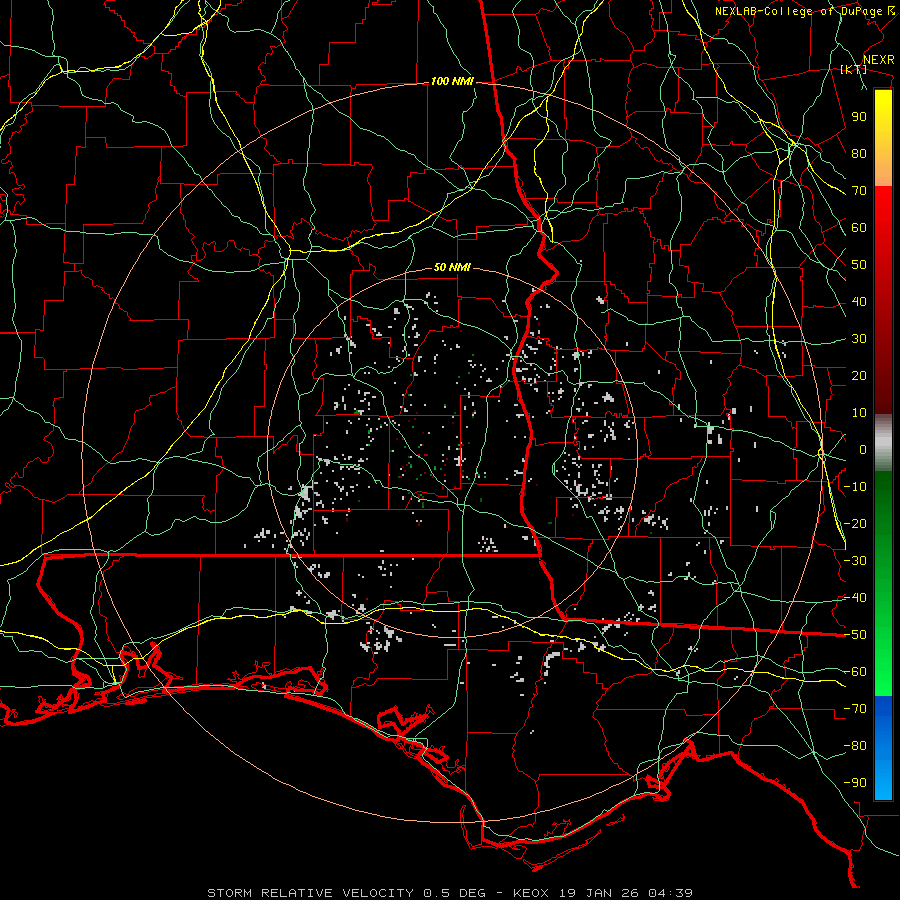The height and width of the screenshot is (900, 900).
Task: Select the -40 value on the velocity scale
Action: [855, 598]
